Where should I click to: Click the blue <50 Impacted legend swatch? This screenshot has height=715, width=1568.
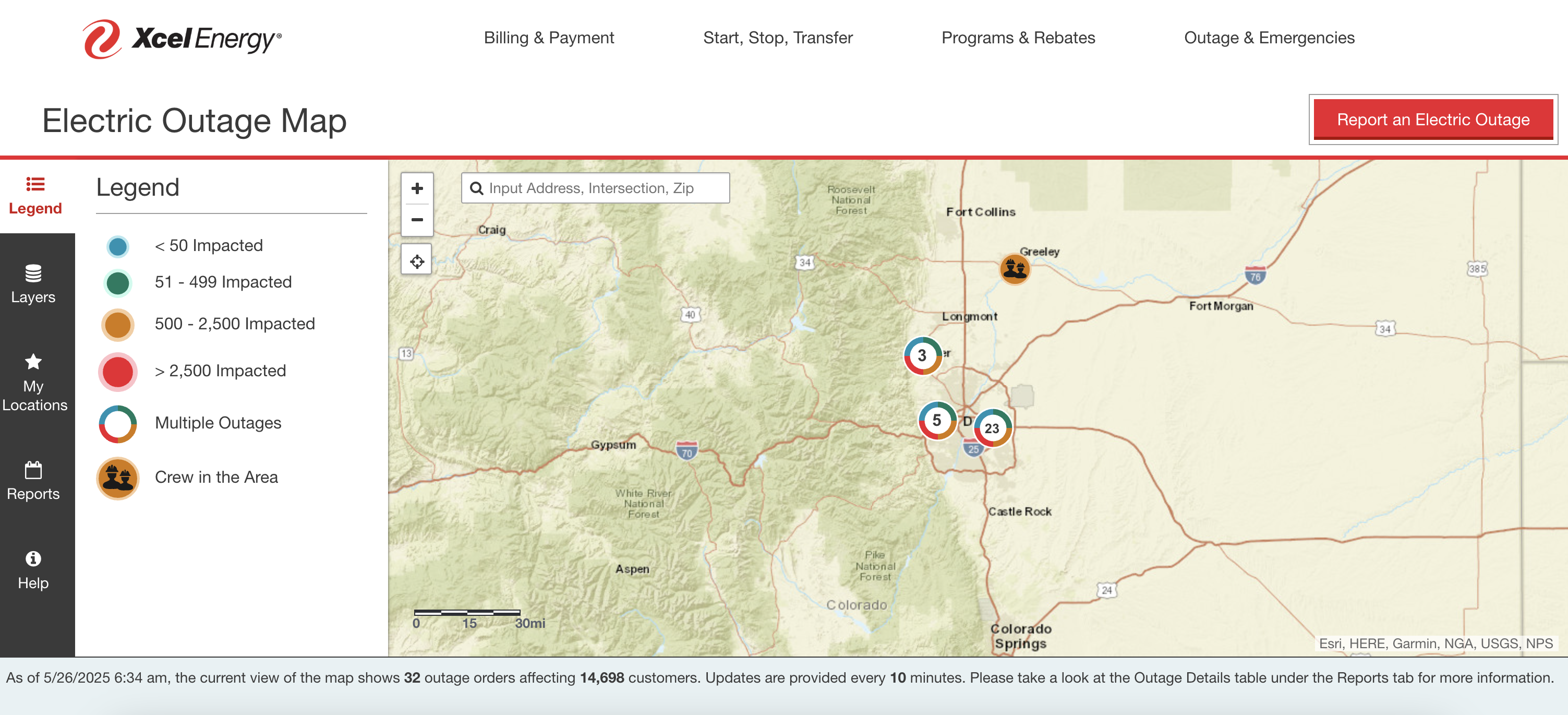[117, 246]
